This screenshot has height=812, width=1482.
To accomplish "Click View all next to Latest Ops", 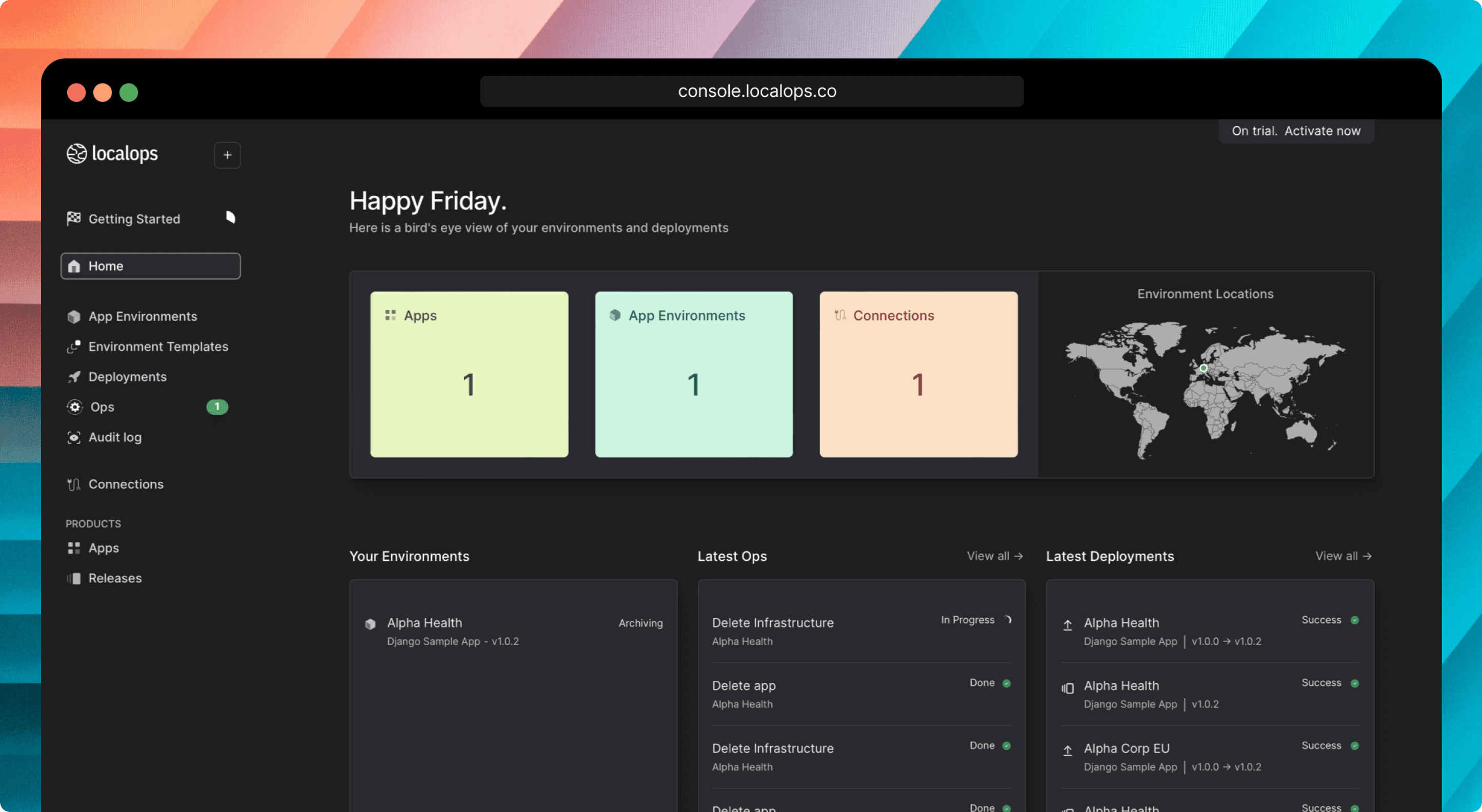I will click(x=994, y=556).
